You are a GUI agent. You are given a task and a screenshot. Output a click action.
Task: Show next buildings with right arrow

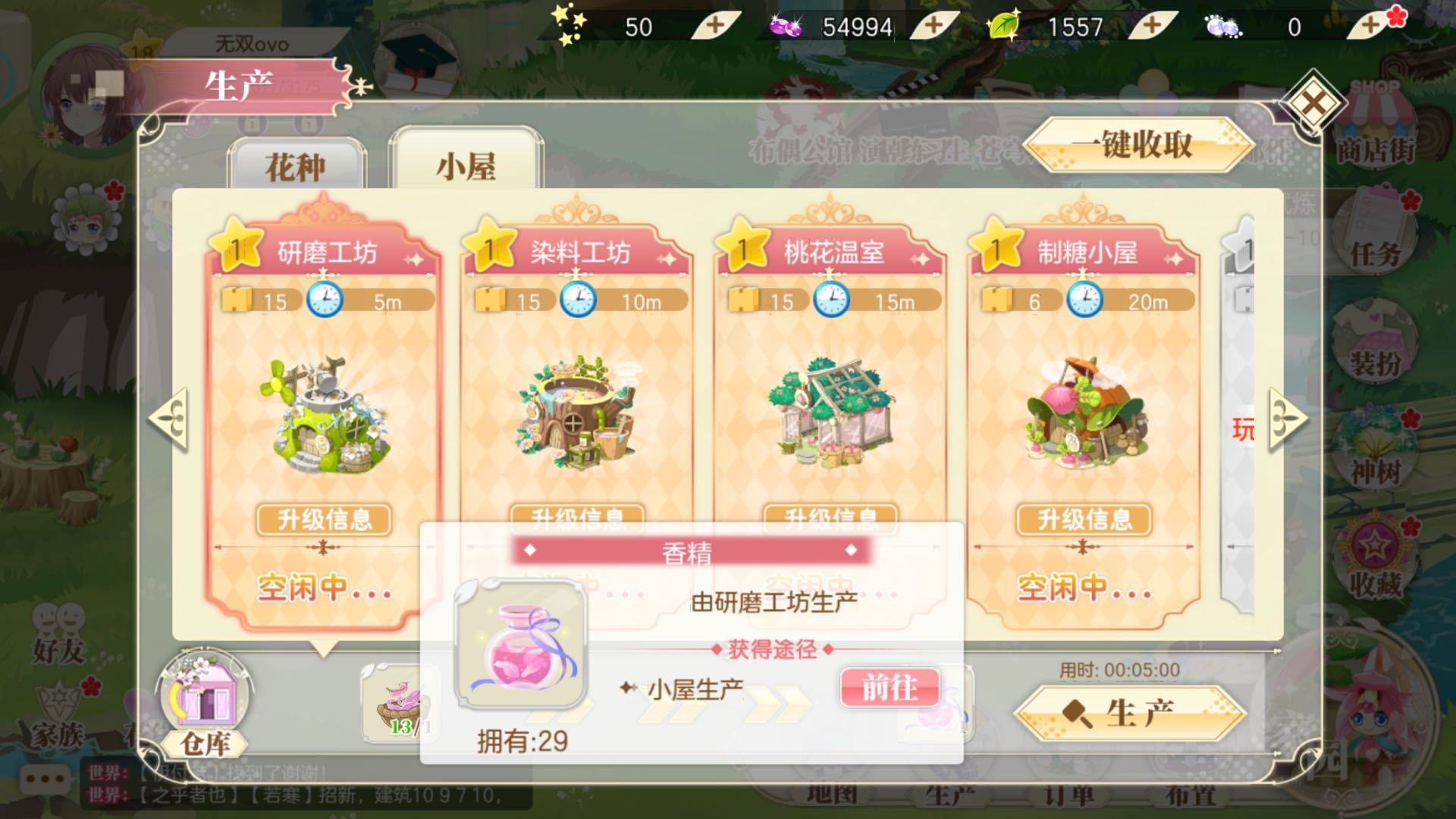(1288, 419)
